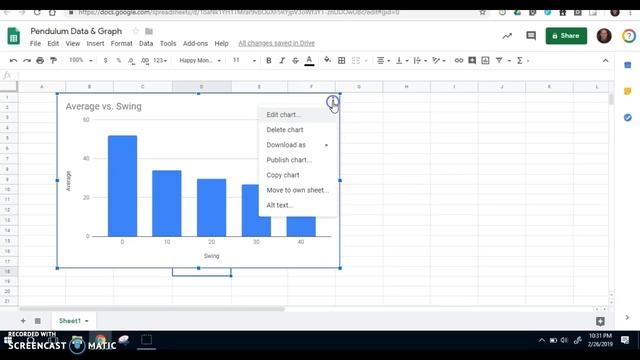Open the text wrapping dropdown
The height and width of the screenshot is (360, 640).
click(420, 60)
